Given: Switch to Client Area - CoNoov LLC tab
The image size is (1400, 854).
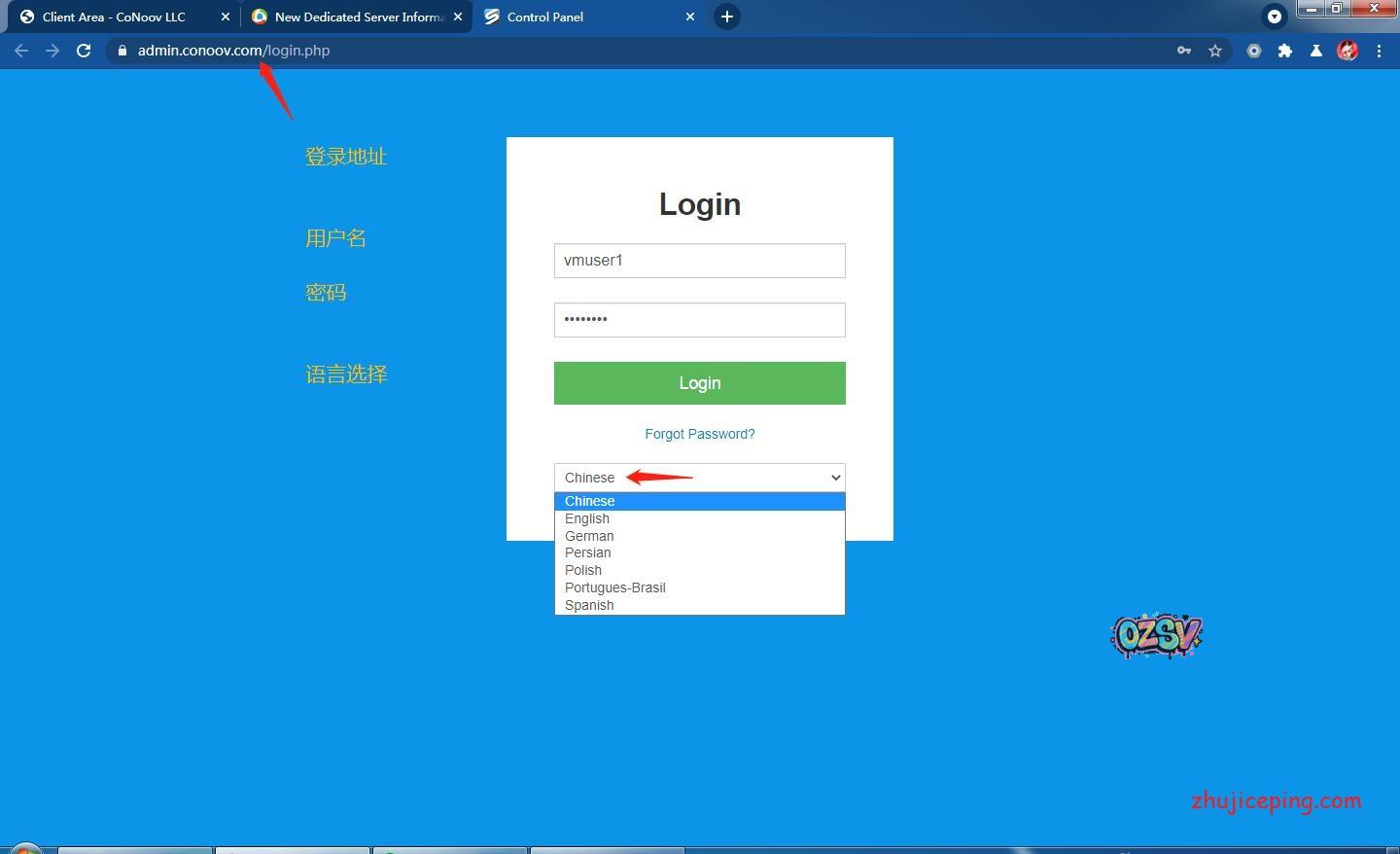Looking at the screenshot, I should point(114,17).
